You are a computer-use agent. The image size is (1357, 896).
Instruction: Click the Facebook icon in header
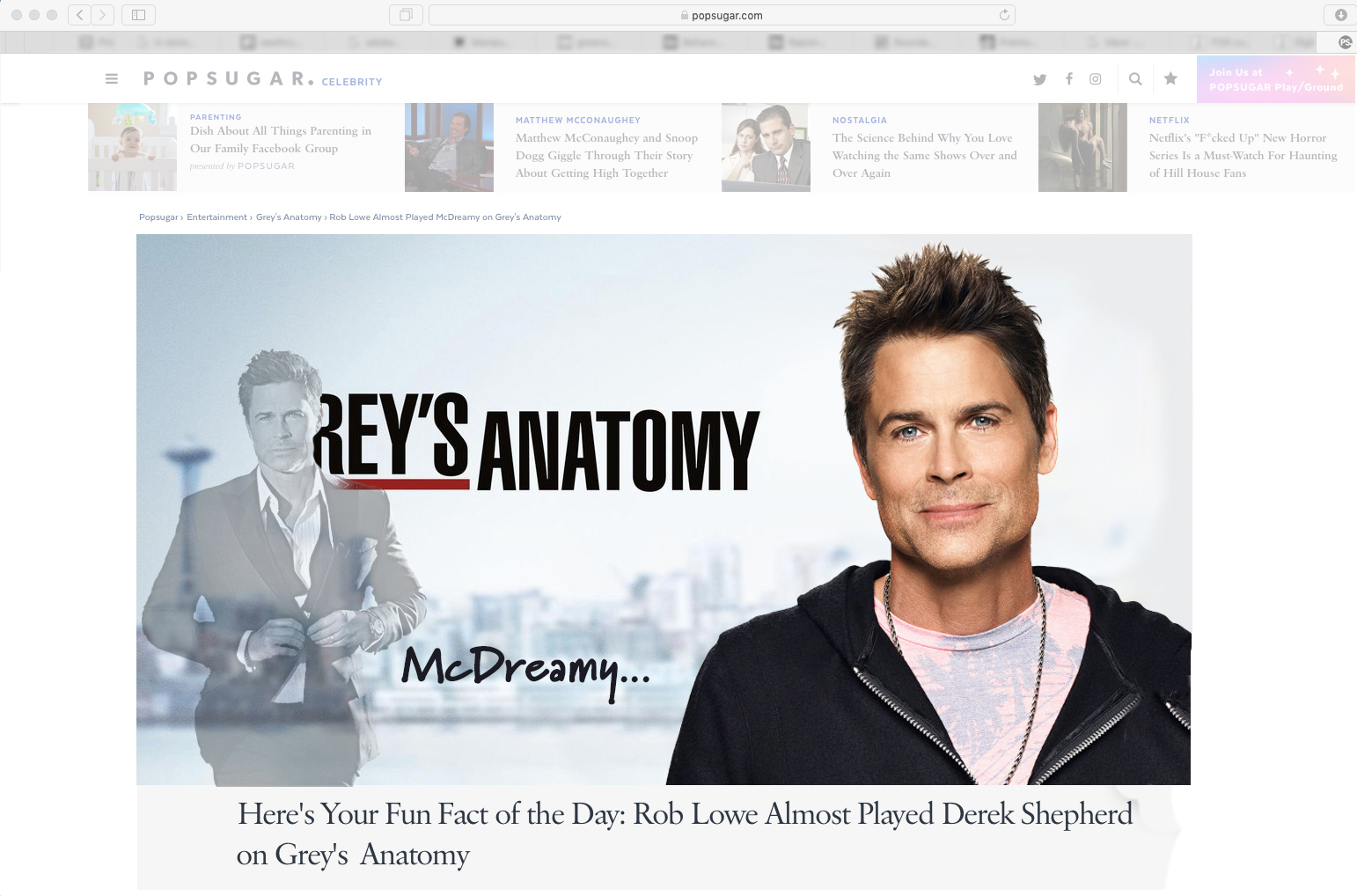click(x=1068, y=79)
